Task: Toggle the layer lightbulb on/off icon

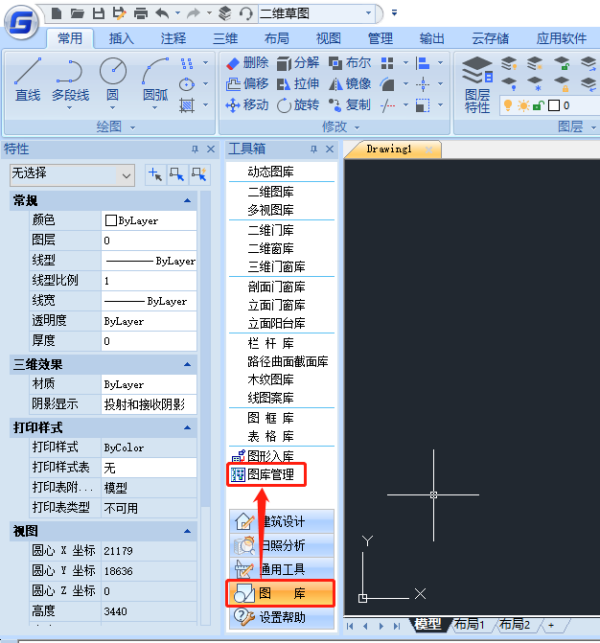Action: 506,105
